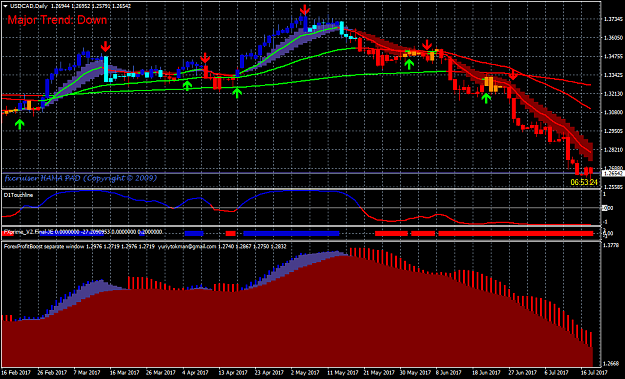Click the '16 Mar 2017' date label
This screenshot has width=625, height=379.
[x=124, y=373]
